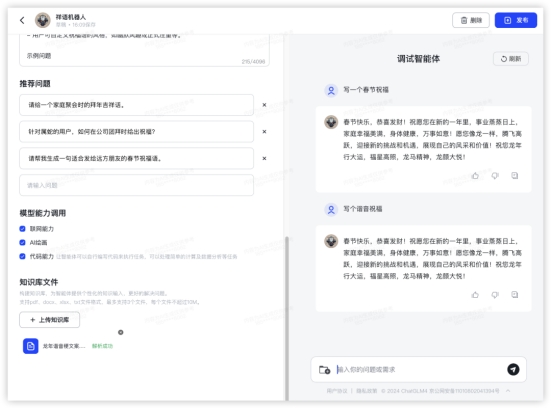This screenshot has width=551, height=409.
Task: Open the file attach folder icon
Action: pyautogui.click(x=324, y=370)
